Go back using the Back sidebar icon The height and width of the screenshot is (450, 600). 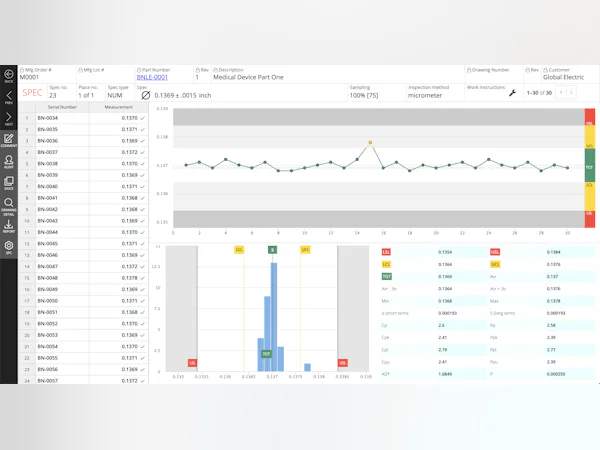point(8,75)
